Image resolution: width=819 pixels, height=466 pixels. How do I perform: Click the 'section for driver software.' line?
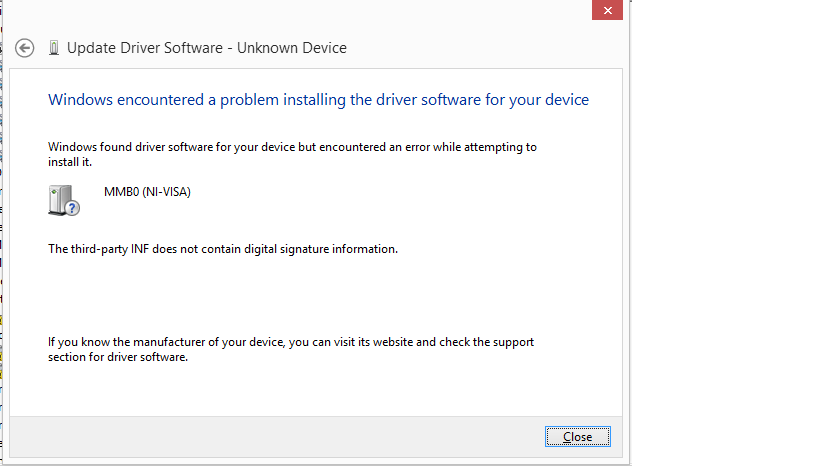pos(118,357)
